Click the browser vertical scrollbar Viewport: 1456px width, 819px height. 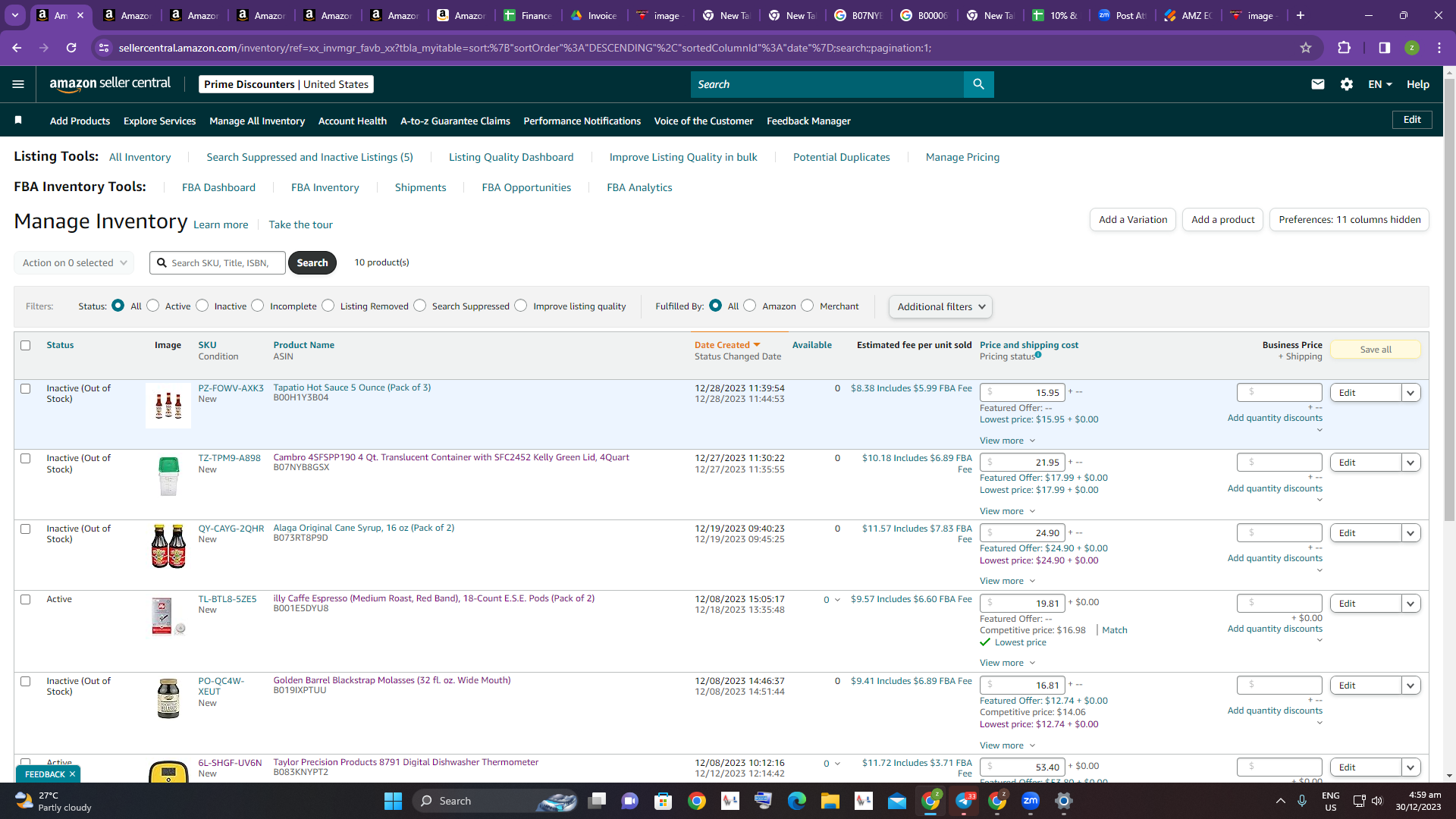click(x=1449, y=300)
